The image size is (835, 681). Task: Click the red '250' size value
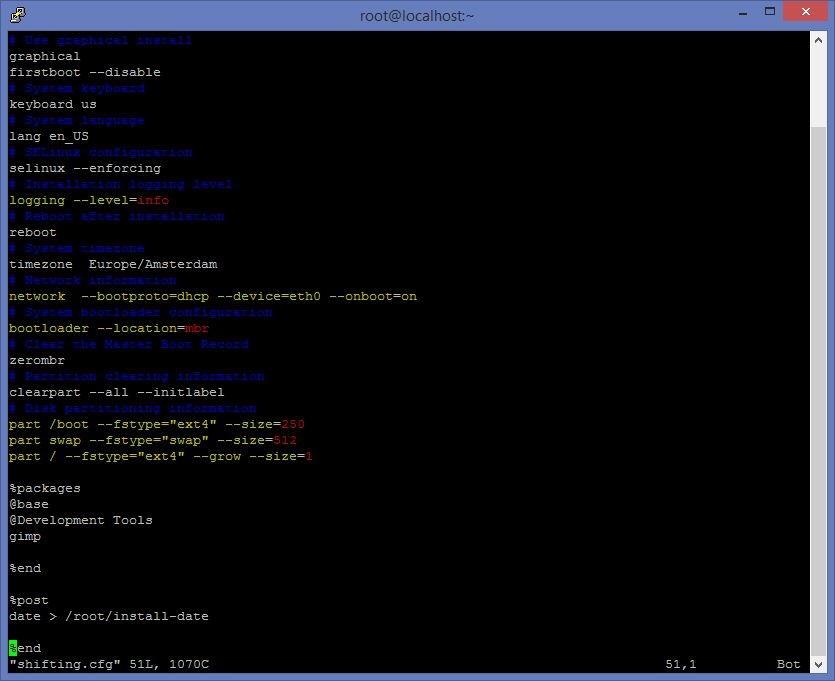tap(293, 424)
